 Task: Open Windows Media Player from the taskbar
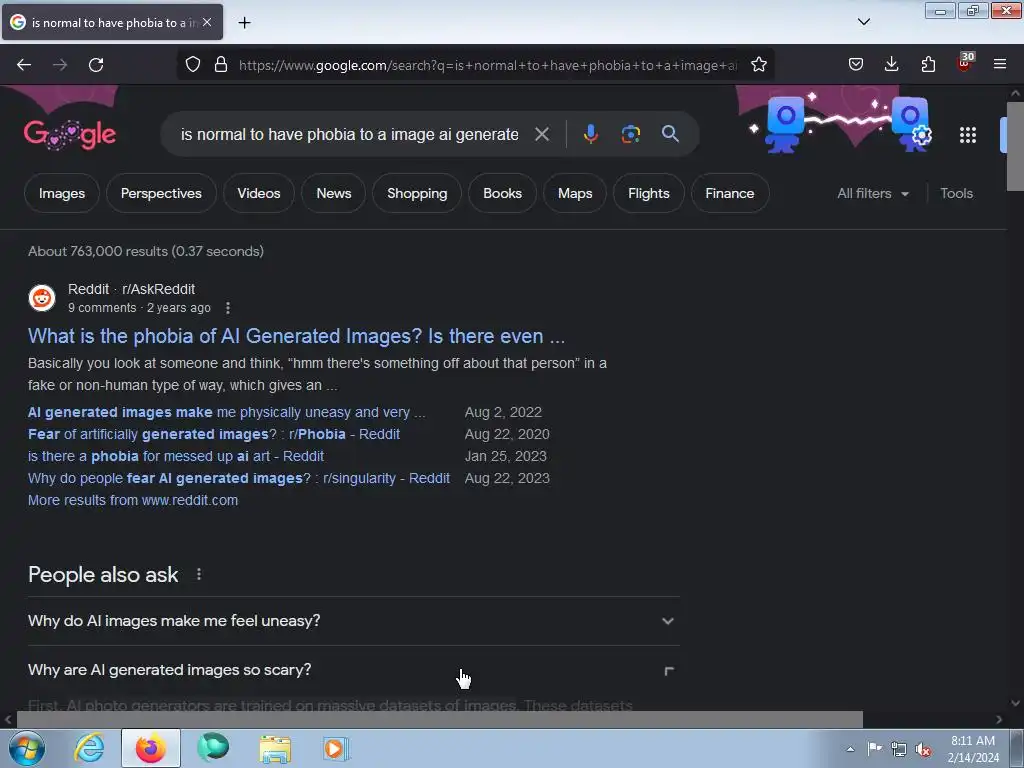tap(336, 748)
